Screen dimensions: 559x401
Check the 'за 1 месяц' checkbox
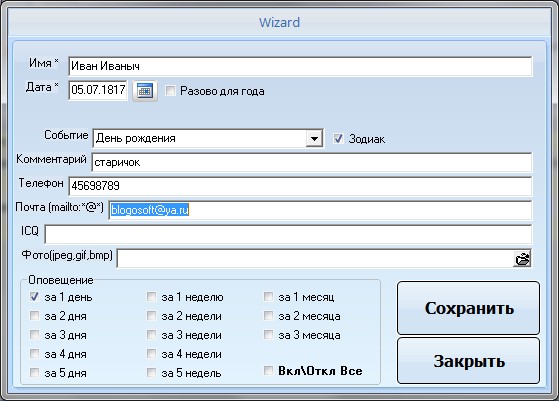click(x=268, y=297)
